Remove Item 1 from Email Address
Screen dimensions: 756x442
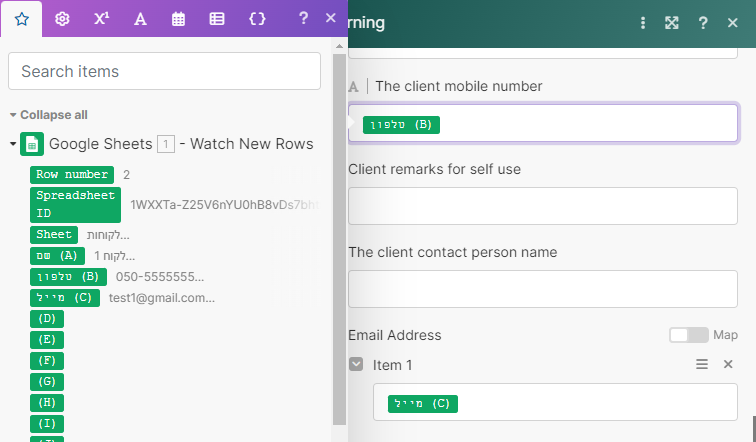[728, 365]
